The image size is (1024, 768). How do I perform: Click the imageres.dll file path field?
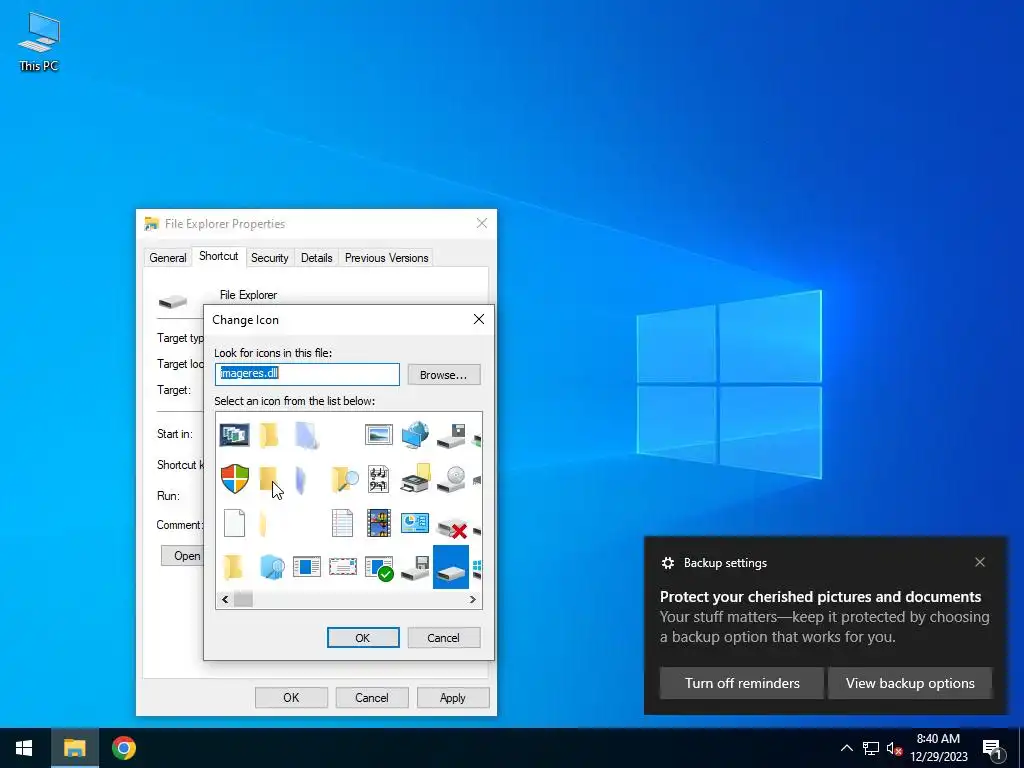307,374
